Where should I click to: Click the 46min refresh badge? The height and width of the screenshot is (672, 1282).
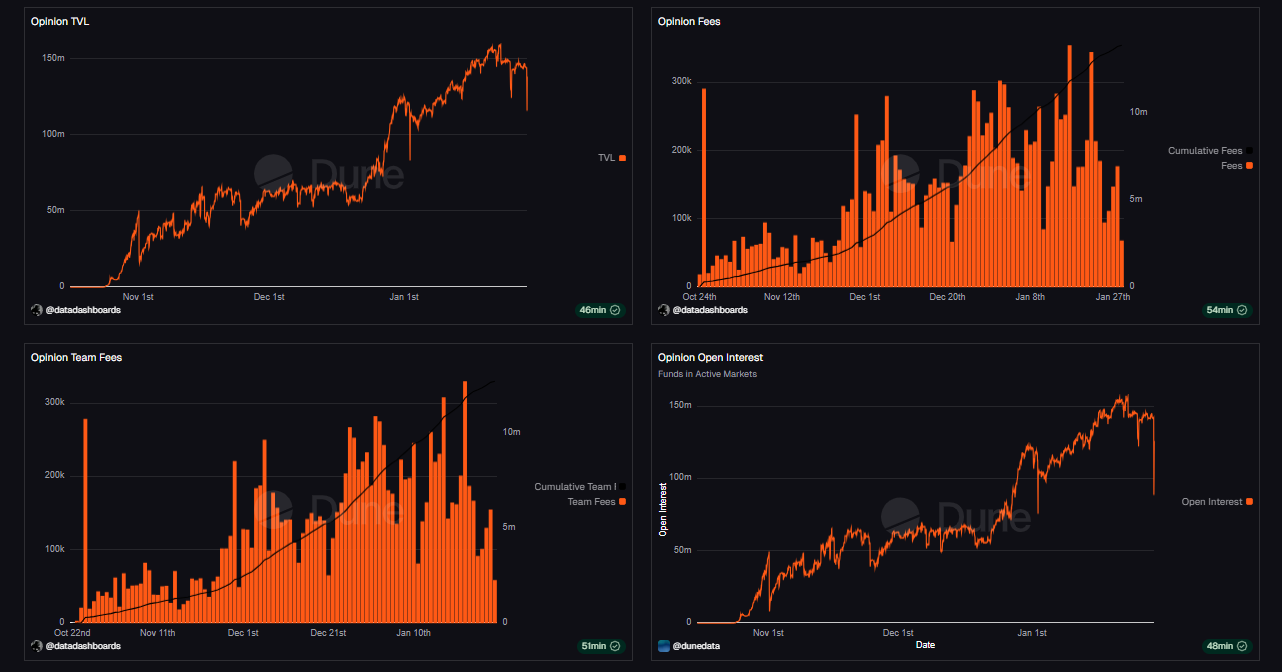[599, 310]
